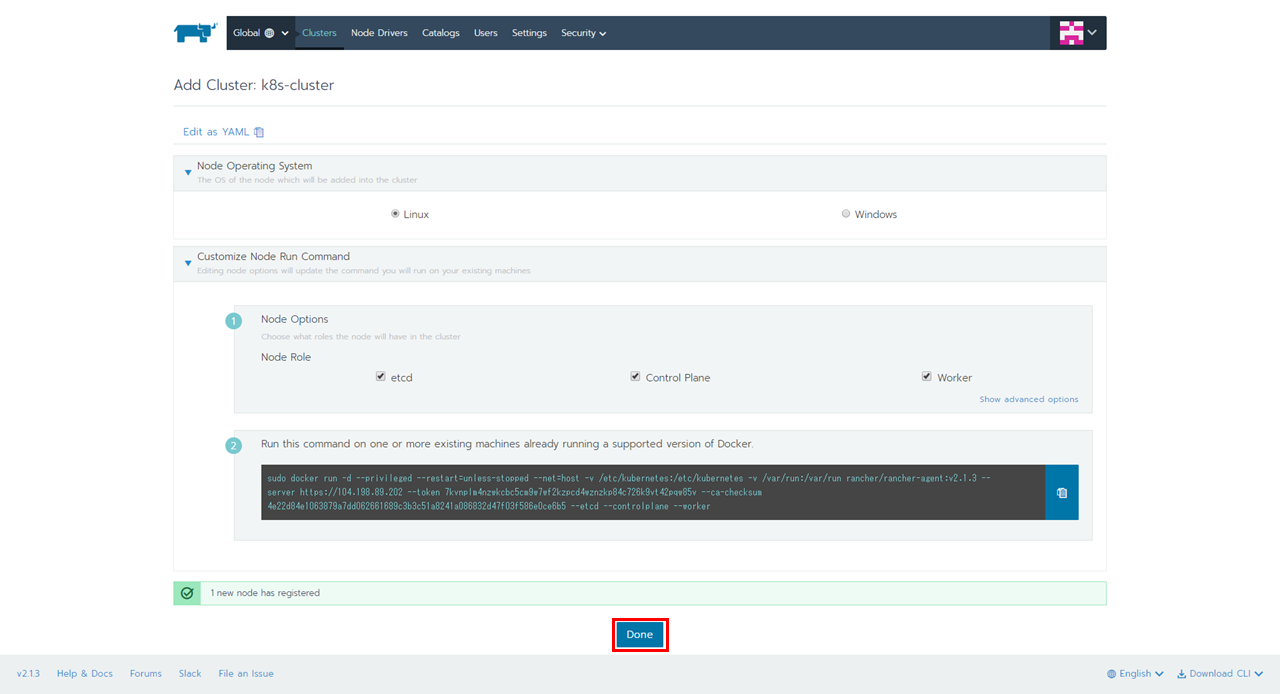Open the Node Drivers tab
1280x694 pixels.
pyautogui.click(x=379, y=33)
